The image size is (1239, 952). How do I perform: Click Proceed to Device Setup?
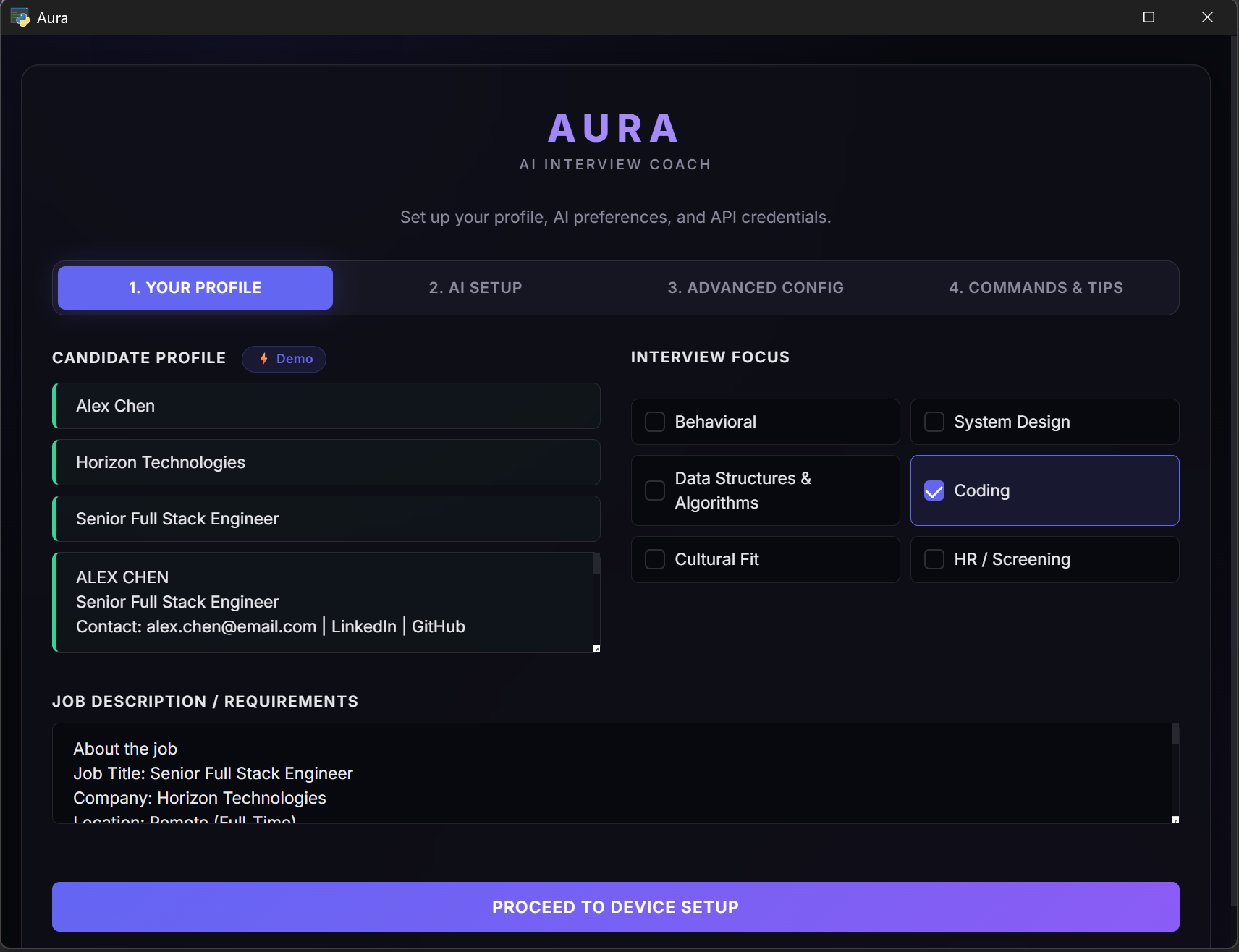(614, 906)
